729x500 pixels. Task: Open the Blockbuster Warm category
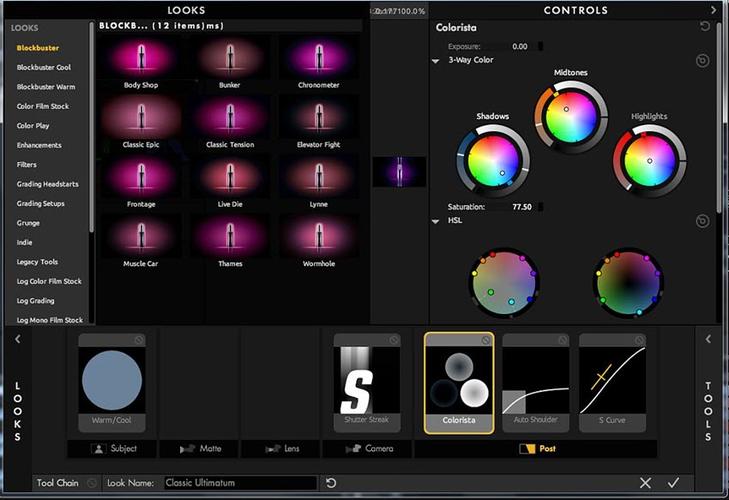tap(46, 87)
